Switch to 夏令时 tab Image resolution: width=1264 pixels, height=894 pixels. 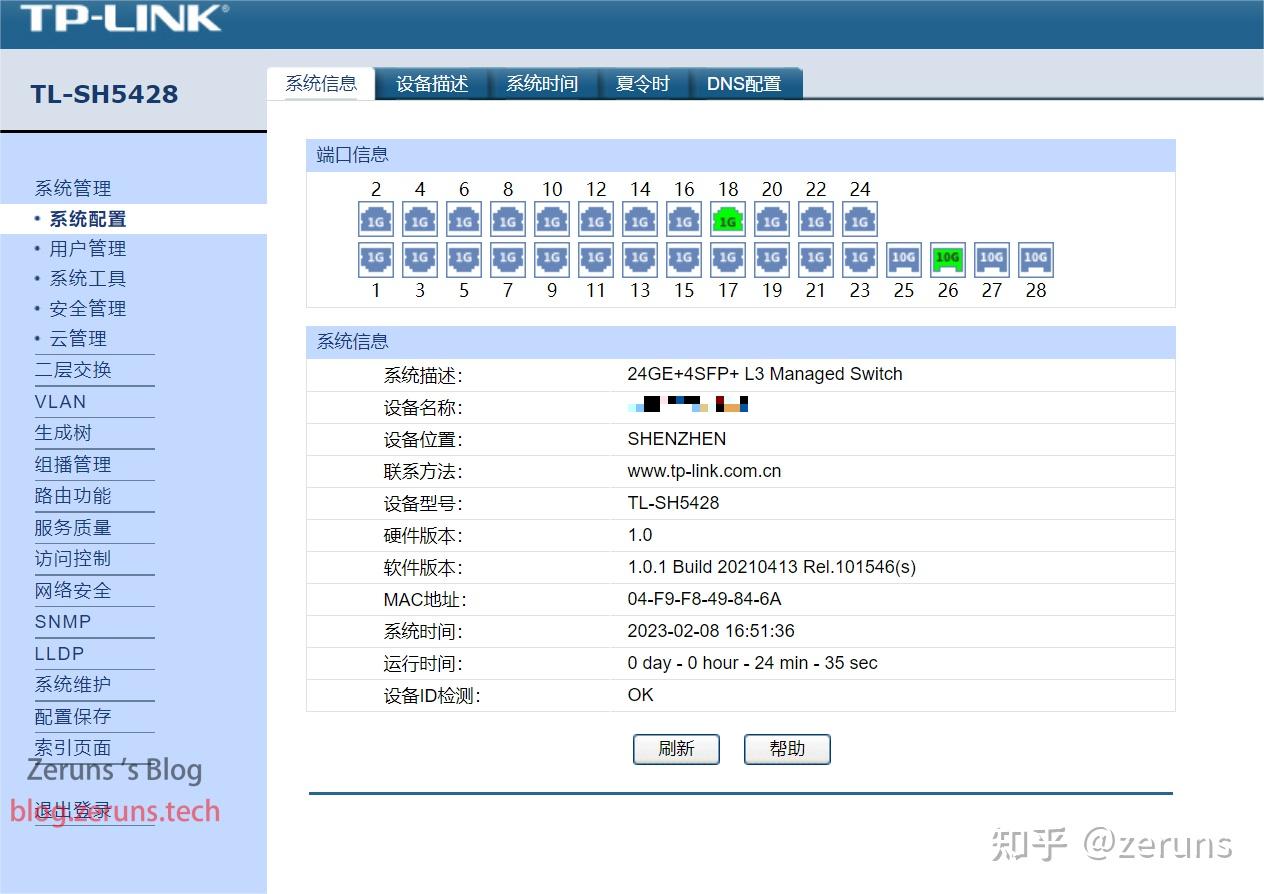point(643,84)
